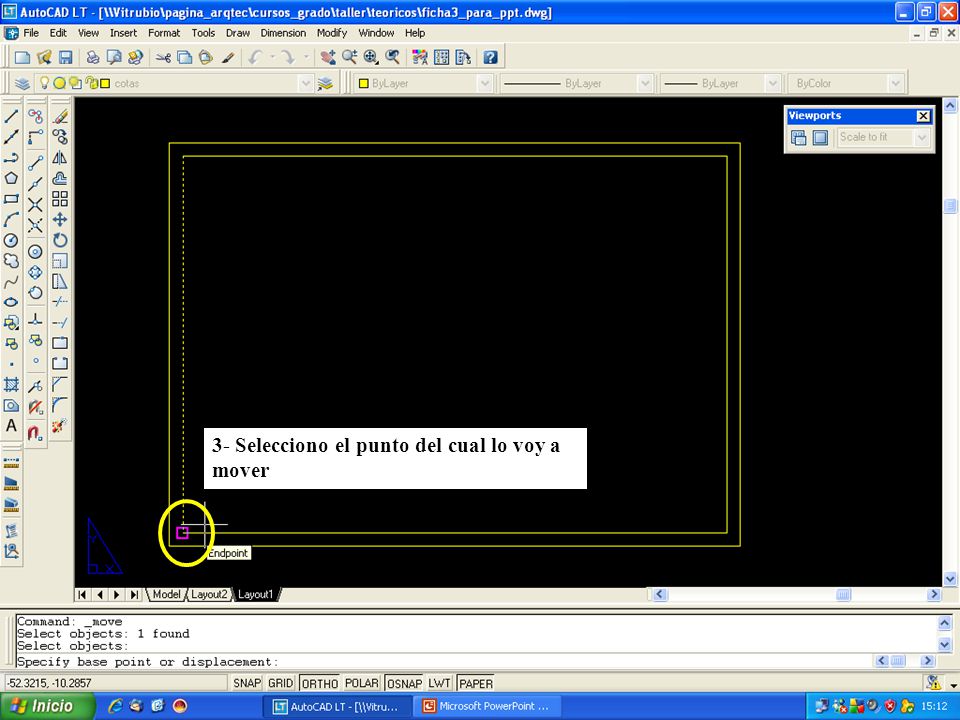Viewport: 960px width, 720px height.
Task: Open the Modify menu
Action: [332, 33]
